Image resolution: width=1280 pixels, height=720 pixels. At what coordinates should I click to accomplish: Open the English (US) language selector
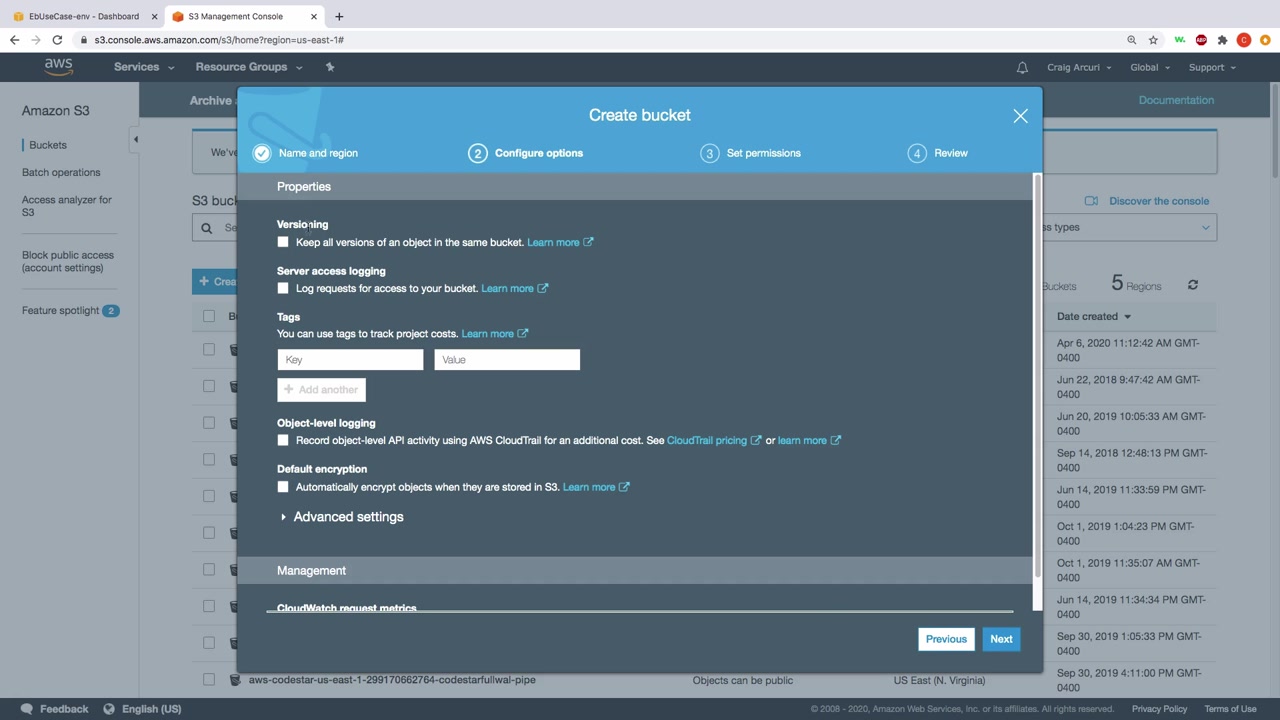pos(145,709)
